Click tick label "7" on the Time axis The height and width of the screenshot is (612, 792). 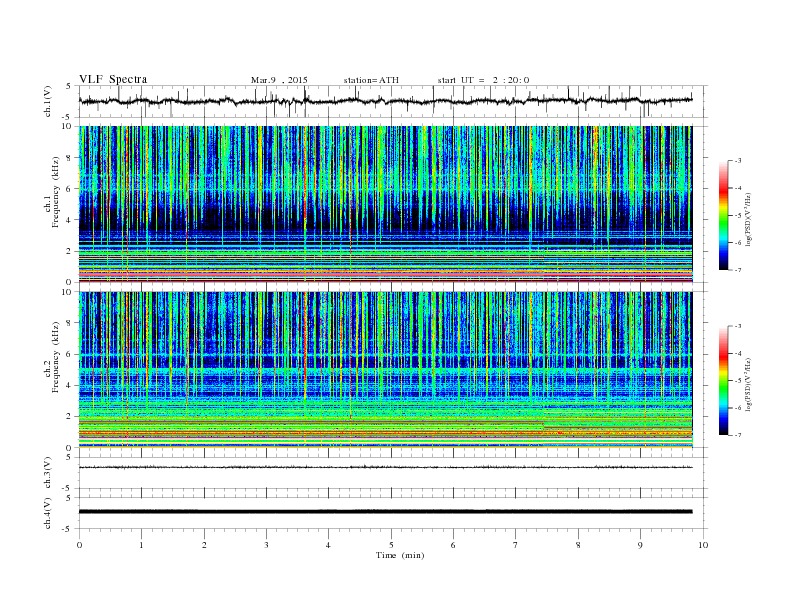516,545
